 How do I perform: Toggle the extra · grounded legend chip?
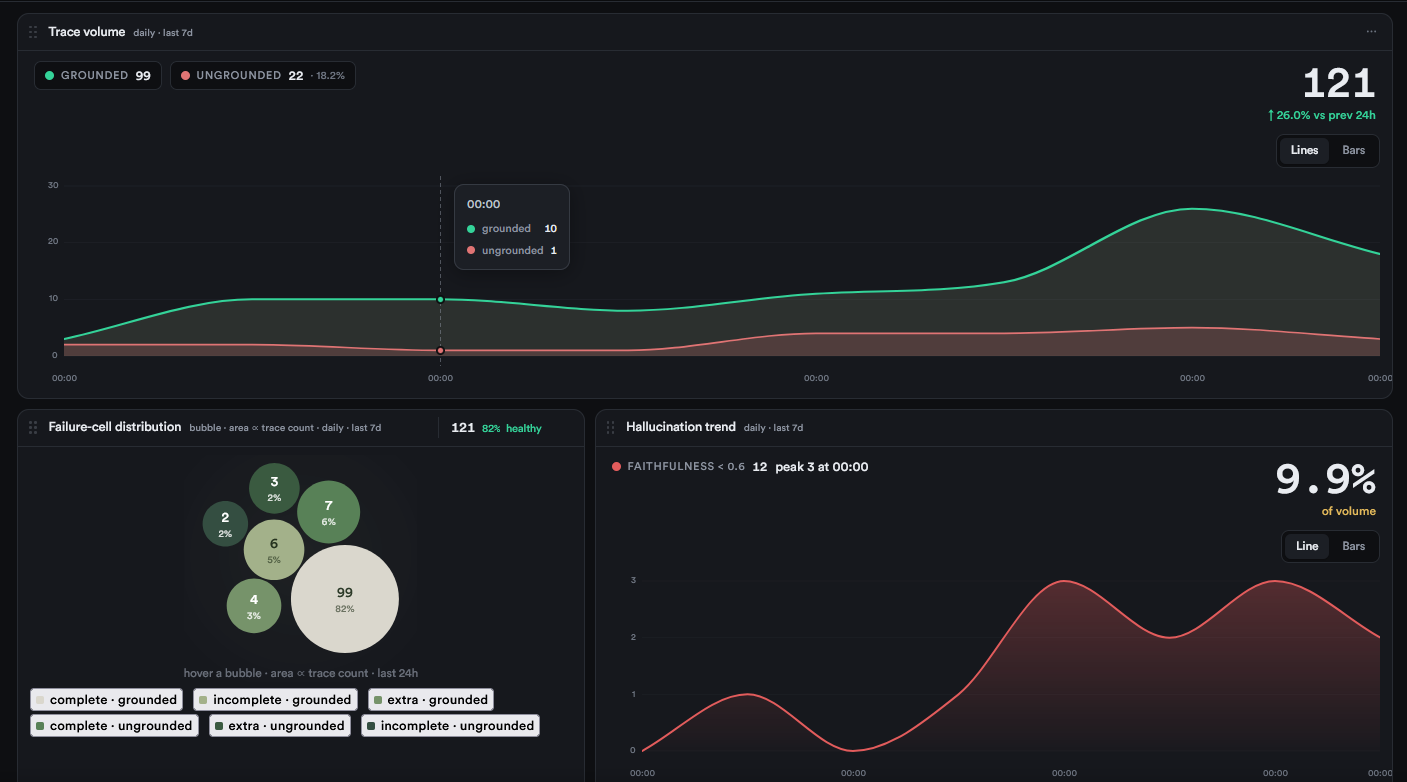pos(431,700)
